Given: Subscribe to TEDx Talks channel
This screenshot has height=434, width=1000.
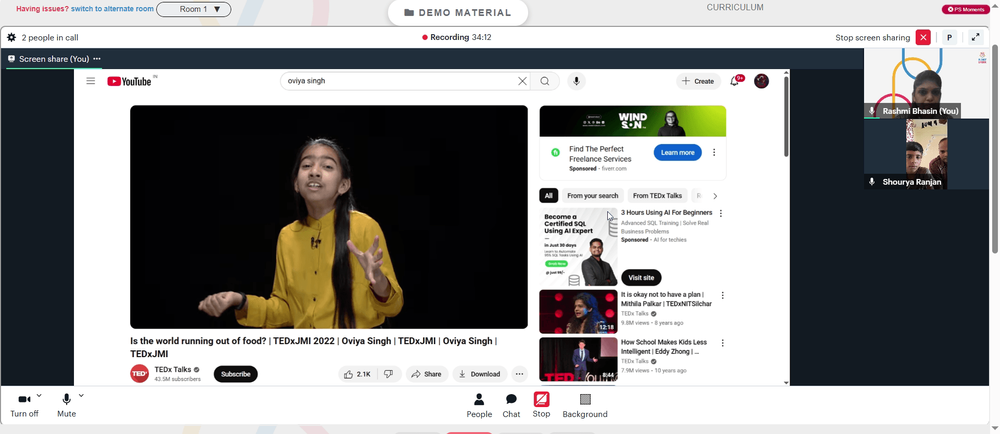Looking at the screenshot, I should click(x=235, y=374).
